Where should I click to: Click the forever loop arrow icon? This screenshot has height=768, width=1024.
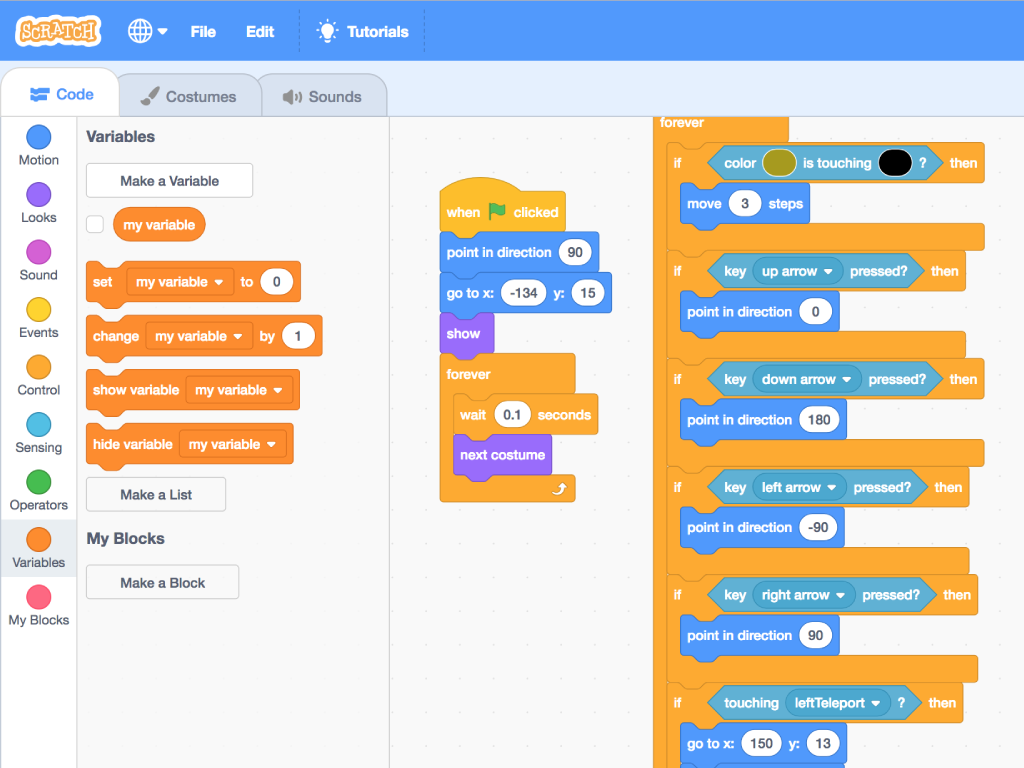coord(559,488)
